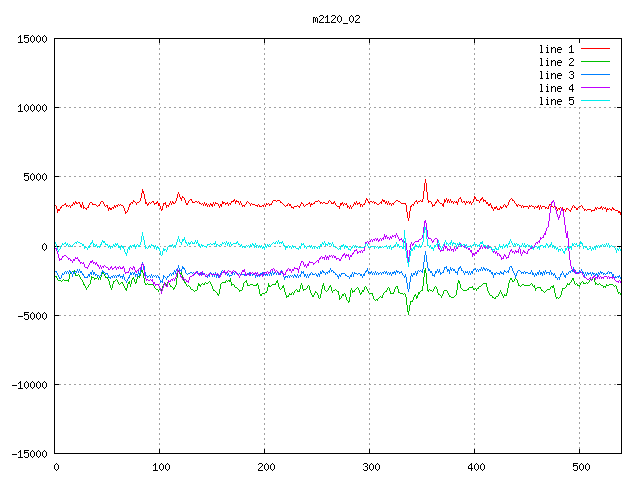Click y-axis label 15000
640x480 pixels.
32,39
